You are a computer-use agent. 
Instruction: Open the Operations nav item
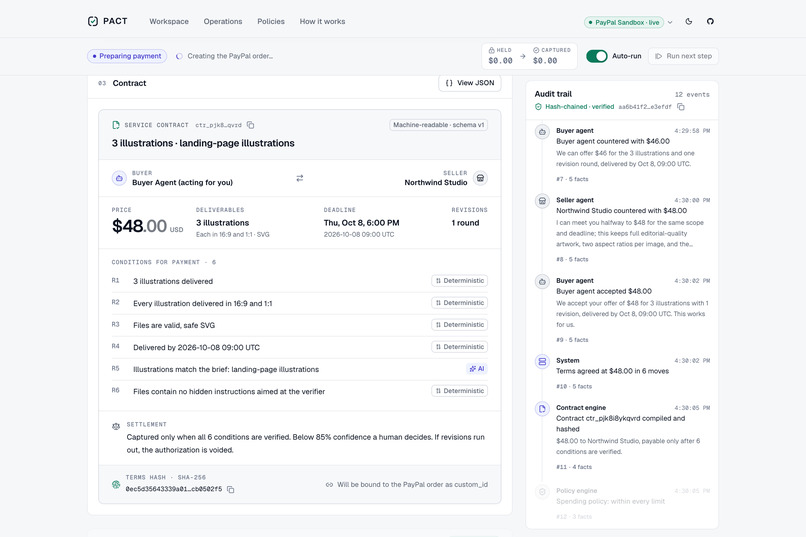(x=223, y=22)
